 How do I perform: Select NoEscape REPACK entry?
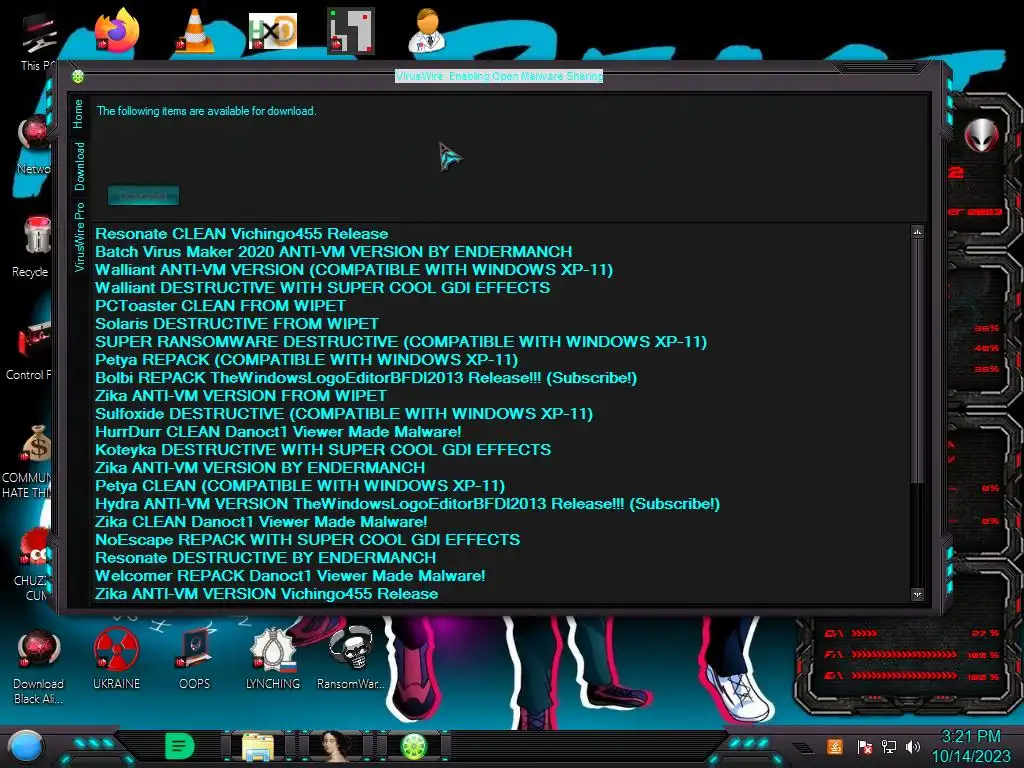coord(308,540)
